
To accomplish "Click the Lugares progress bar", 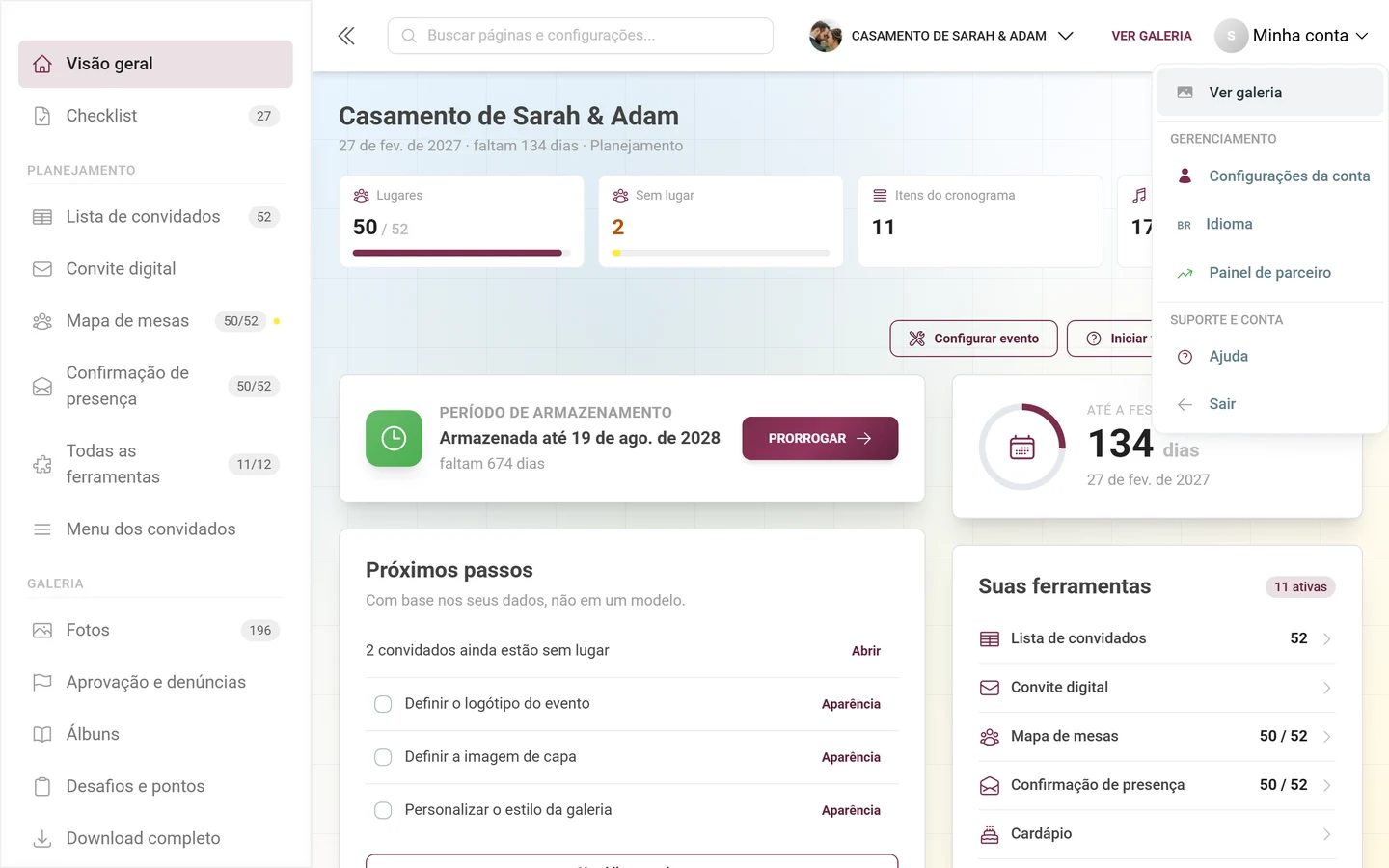I will (x=461, y=253).
